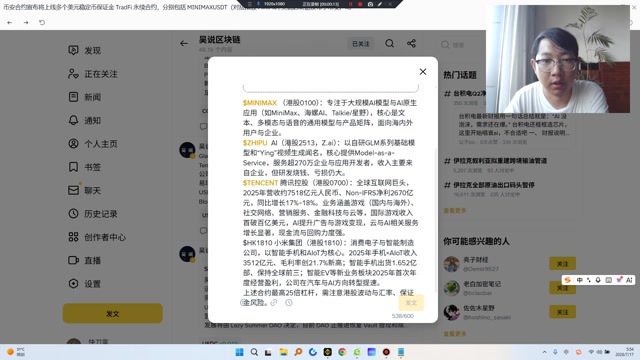Open File Explorer from taskbar
Screen dimensions: 640x360
tap(284, 352)
